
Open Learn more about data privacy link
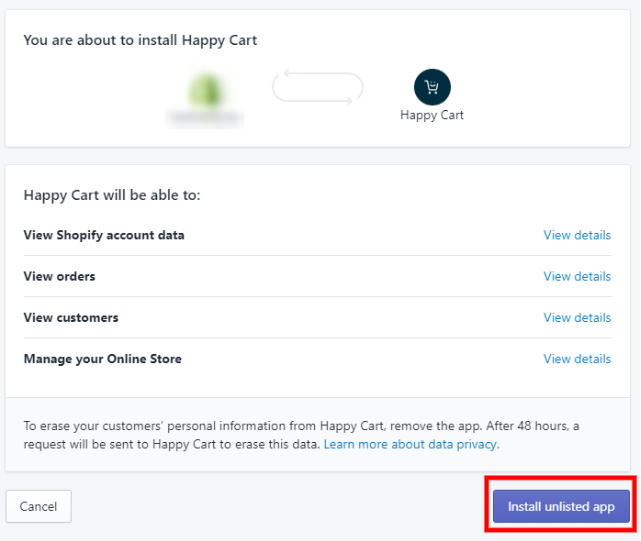[411, 444]
